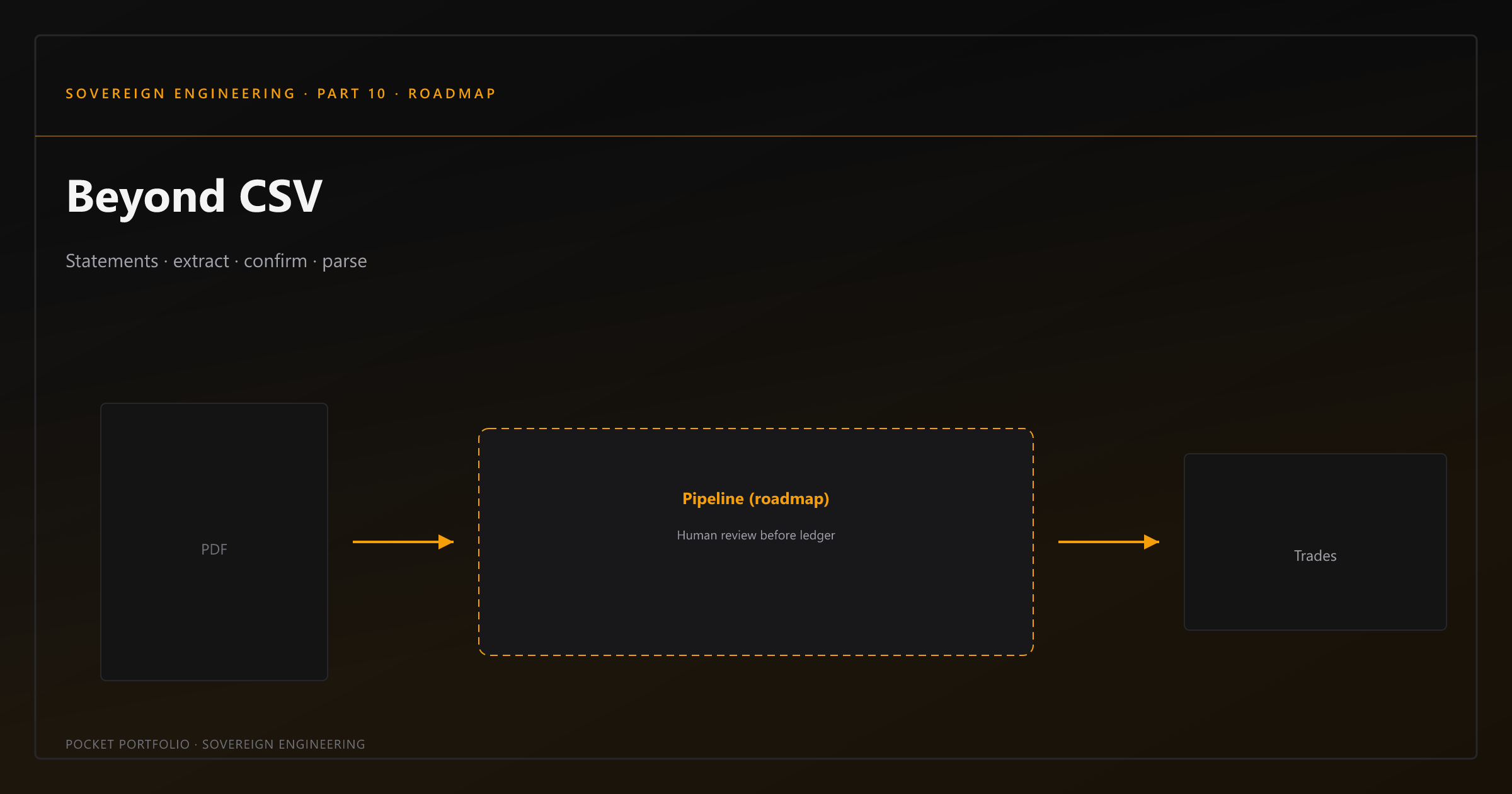Click 'Pocket Portfolio · Sovereign Engineering' footer text

coord(215,744)
